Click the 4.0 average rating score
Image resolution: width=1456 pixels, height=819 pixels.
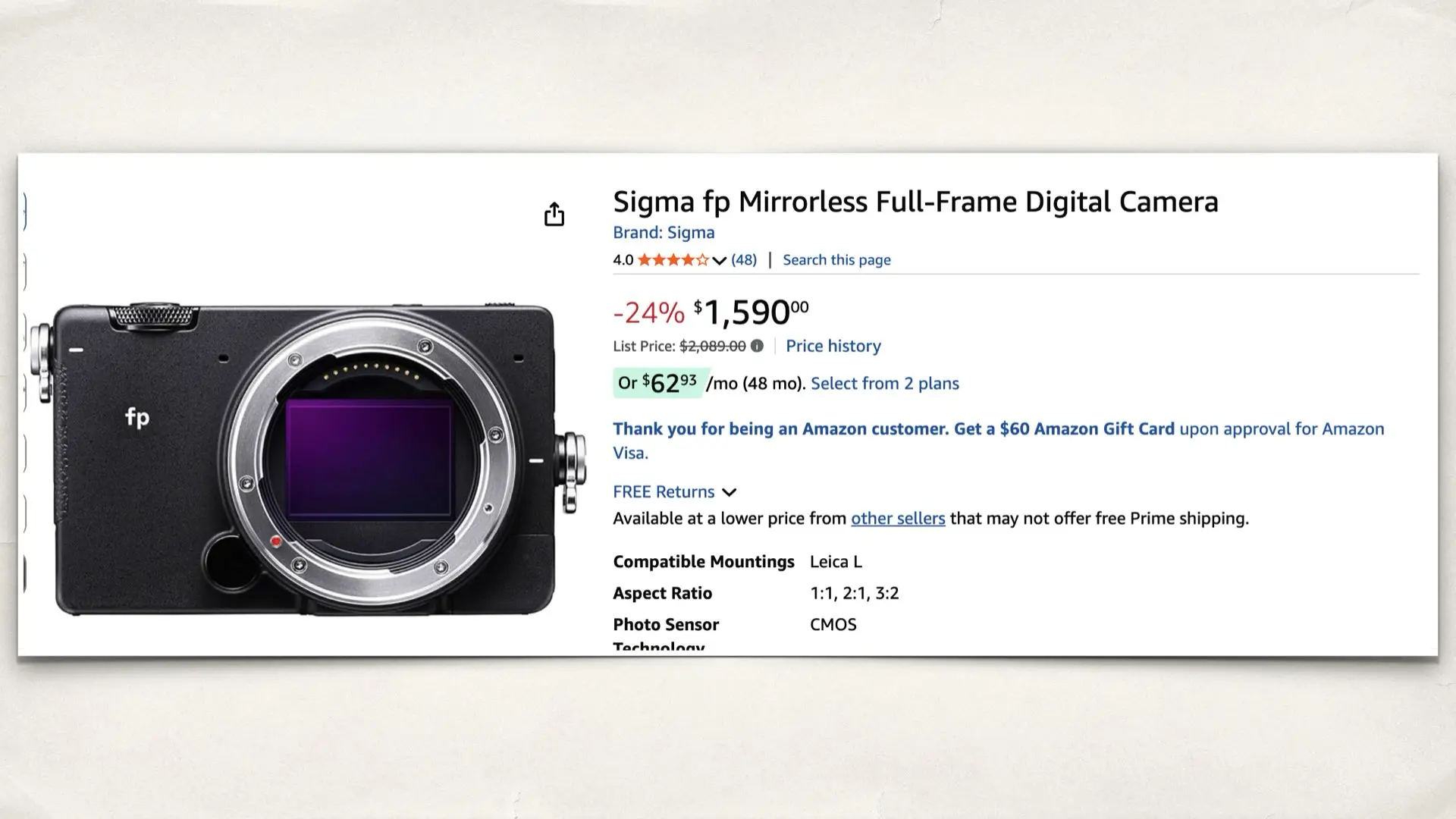point(622,259)
